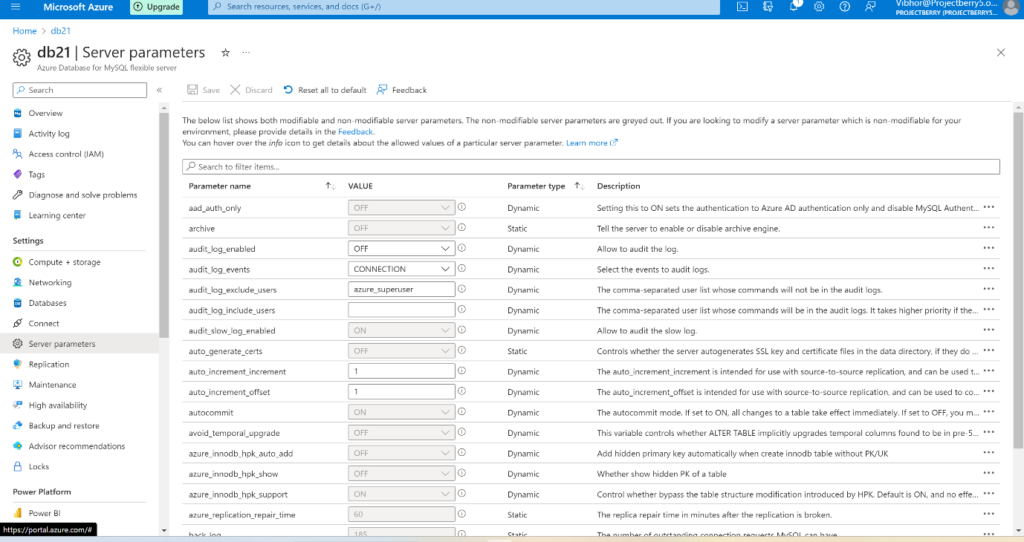Click the Upgrade button
The height and width of the screenshot is (542, 1024).
coord(157,7)
